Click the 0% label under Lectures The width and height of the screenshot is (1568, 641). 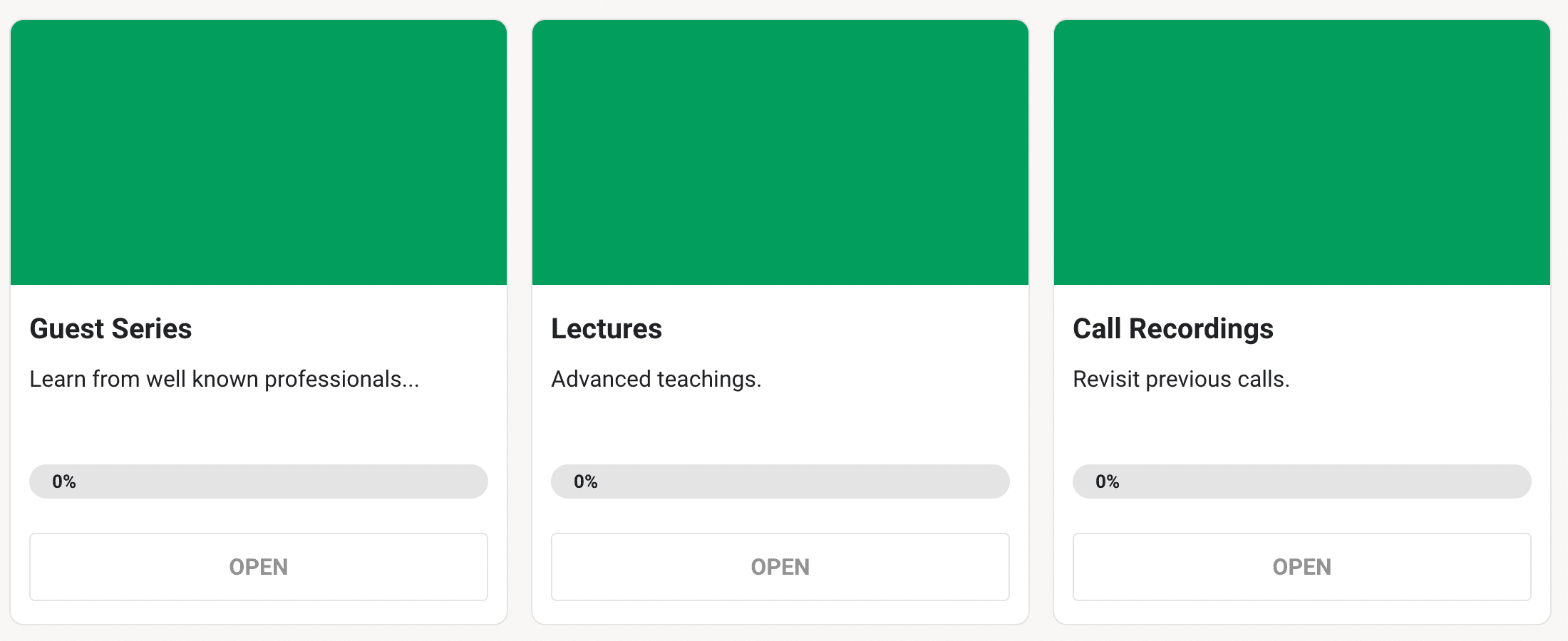[586, 482]
